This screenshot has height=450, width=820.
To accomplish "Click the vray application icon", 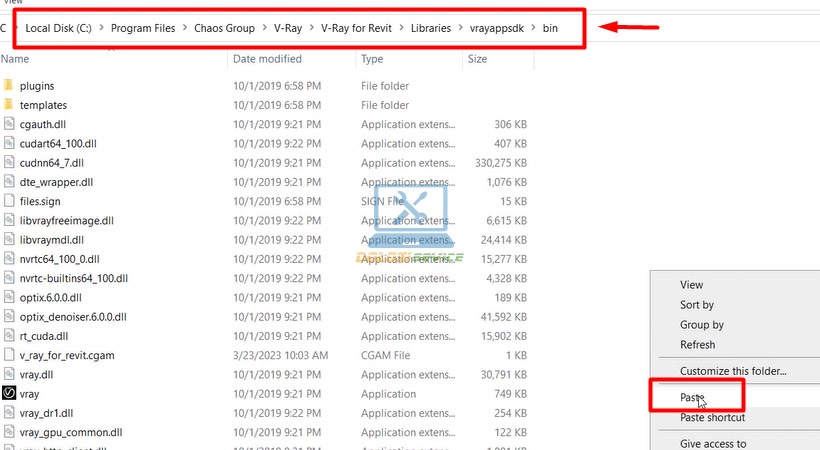I will 9,393.
